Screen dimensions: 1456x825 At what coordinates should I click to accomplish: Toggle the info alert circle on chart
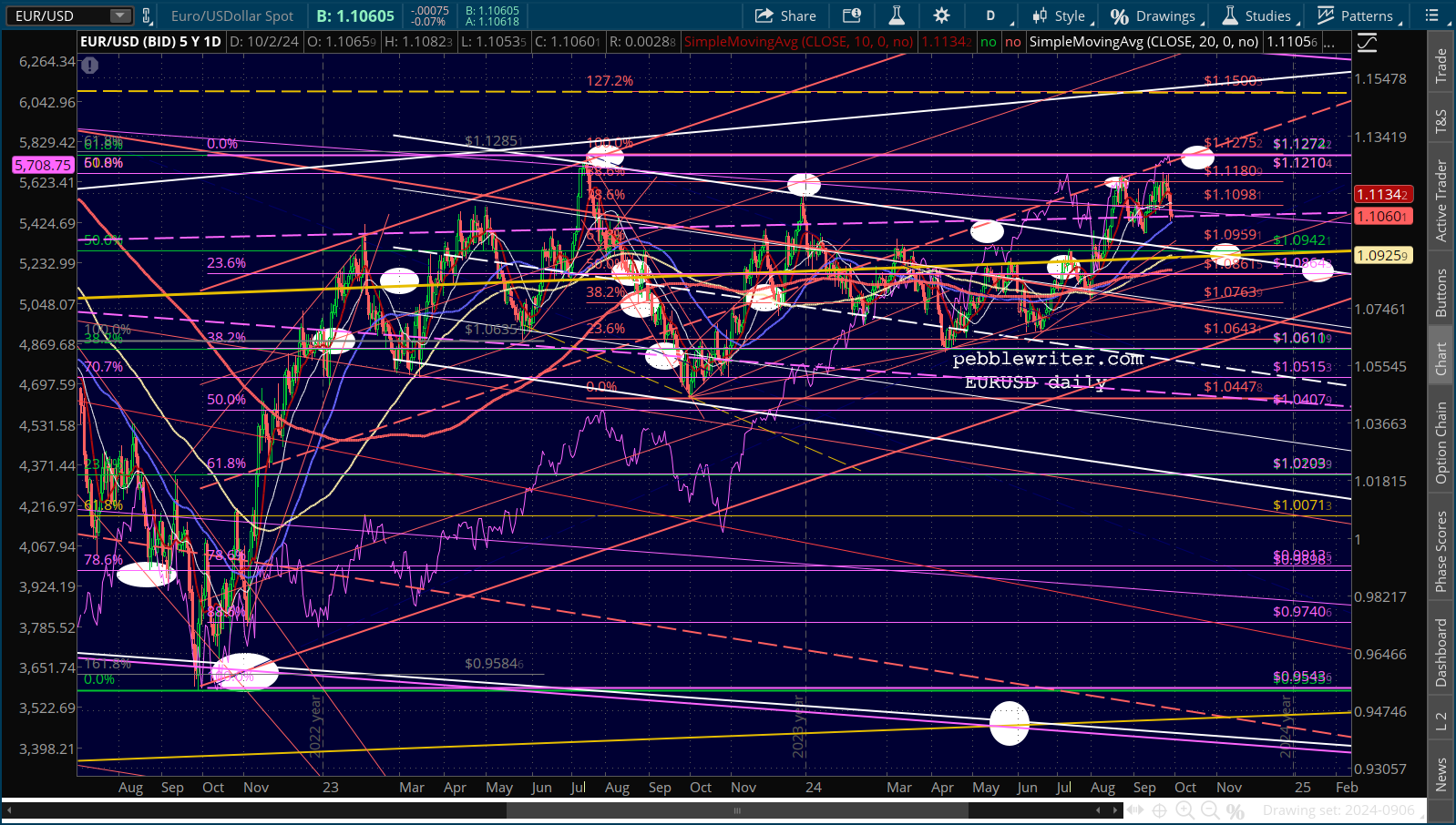(89, 65)
